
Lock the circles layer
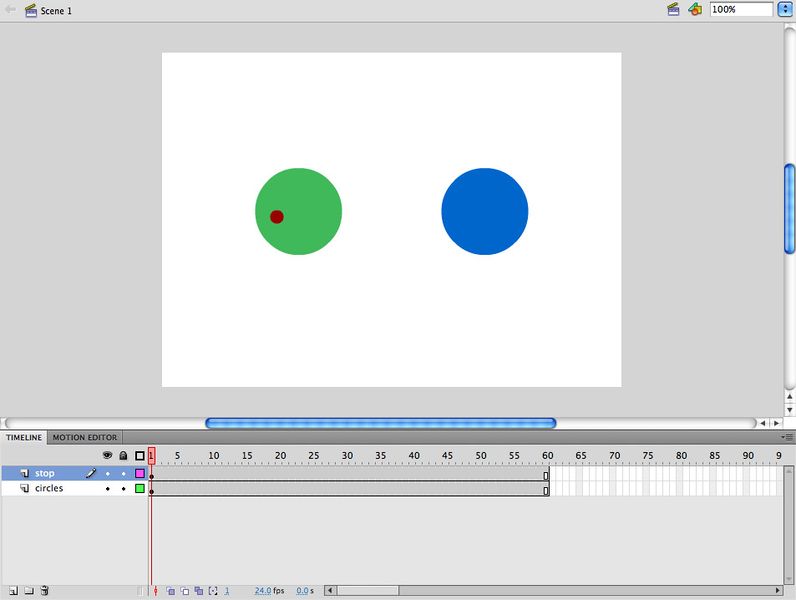123,489
